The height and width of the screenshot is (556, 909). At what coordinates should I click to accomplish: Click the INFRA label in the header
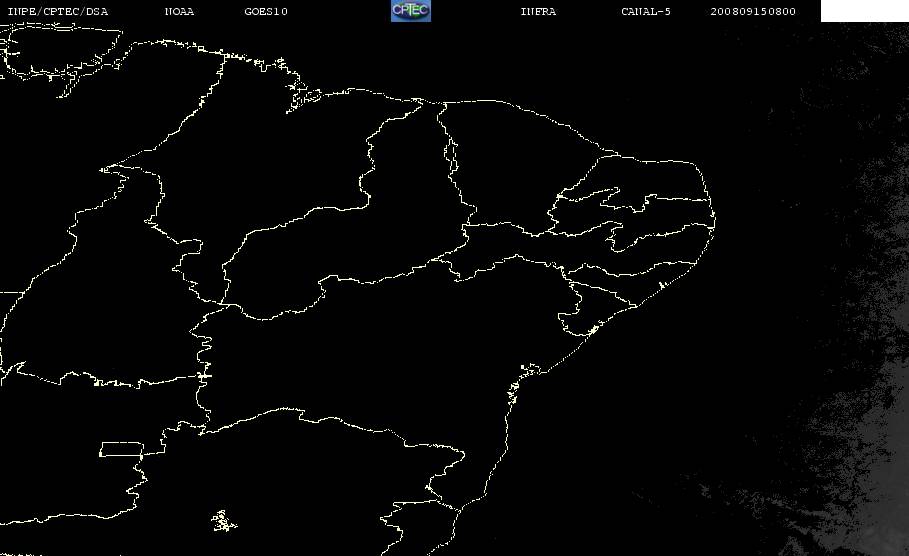(x=538, y=12)
